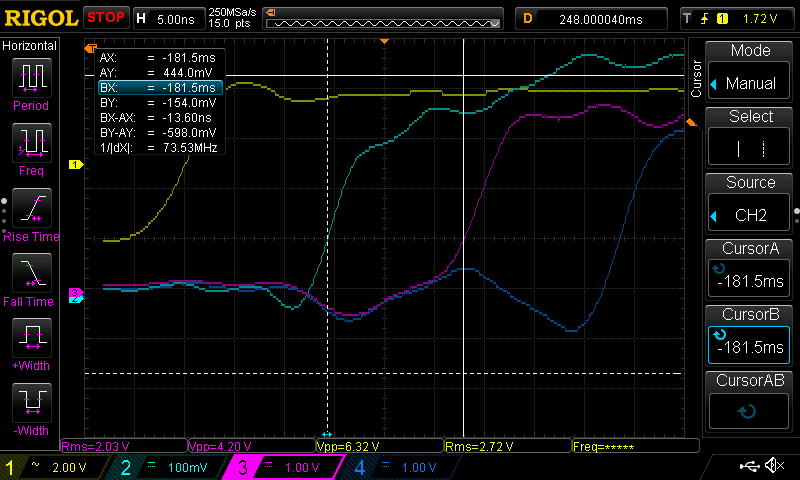The image size is (800, 480).
Task: Click the BX cursor readout row
Action: click(160, 88)
